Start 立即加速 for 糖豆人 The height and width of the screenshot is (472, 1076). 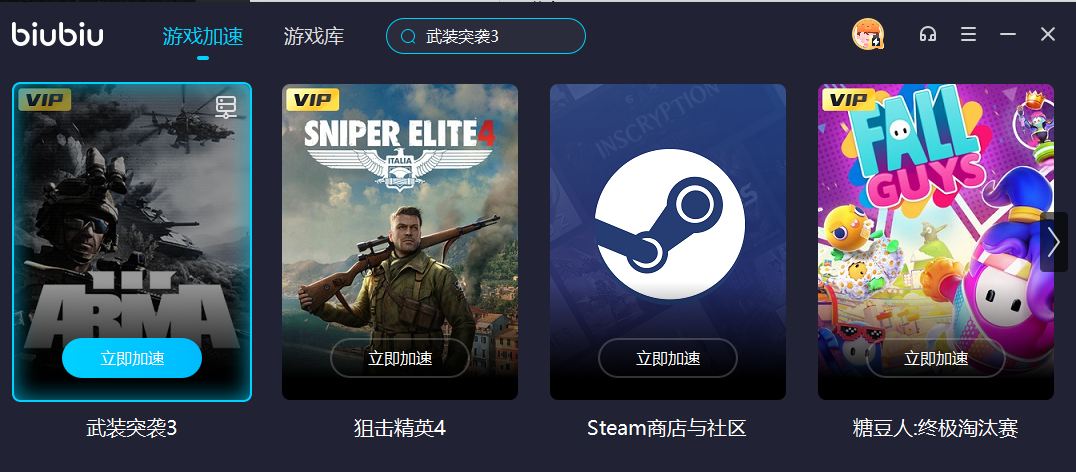[x=936, y=358]
